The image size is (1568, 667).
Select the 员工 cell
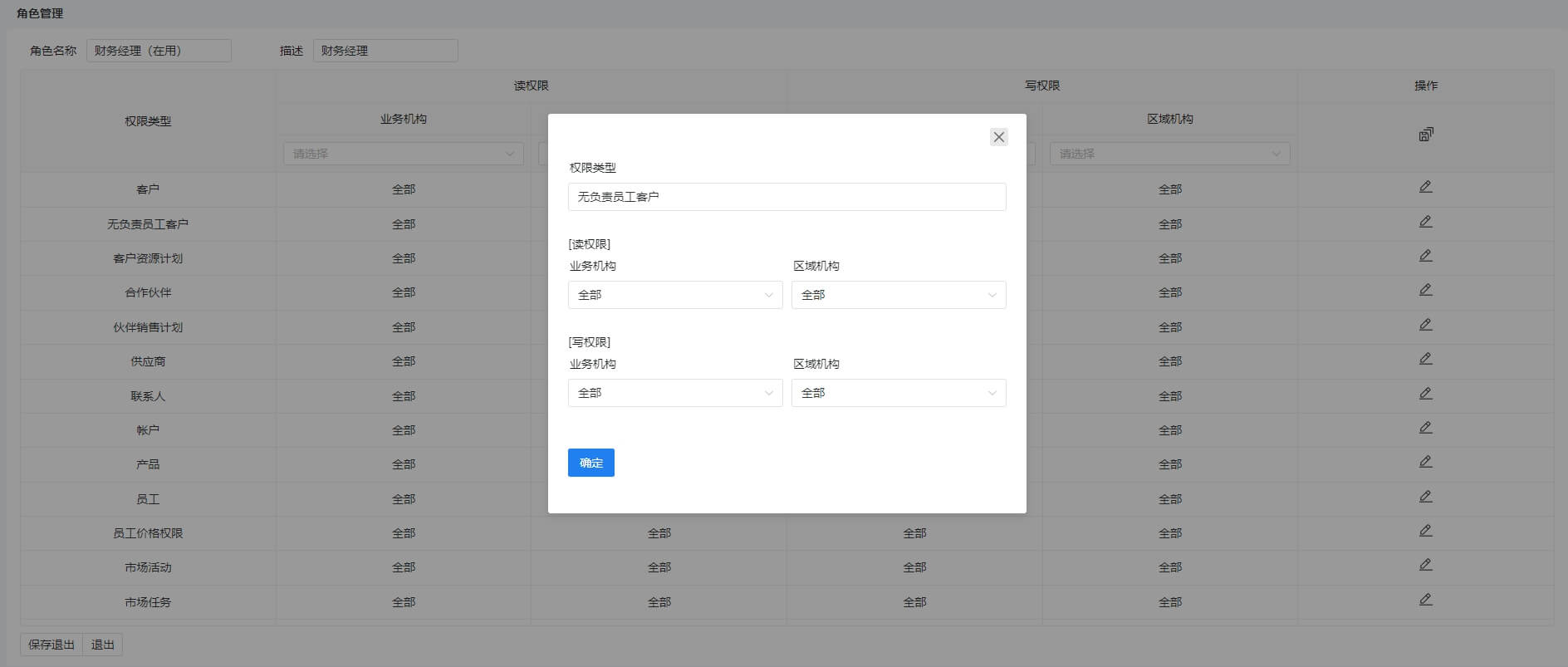pyautogui.click(x=148, y=499)
